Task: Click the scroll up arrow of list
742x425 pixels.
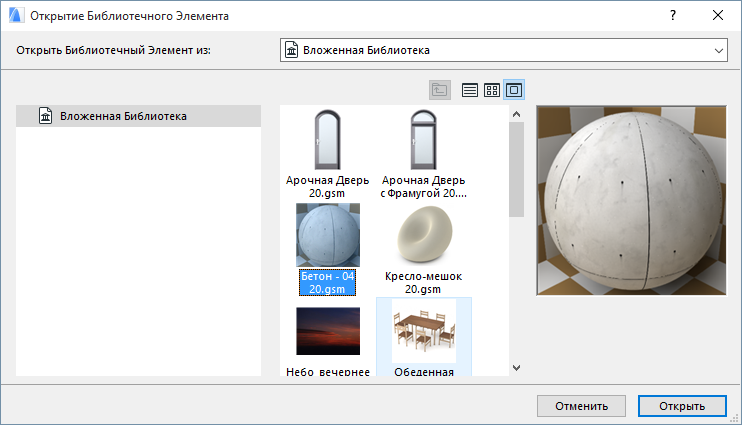Action: [517, 114]
